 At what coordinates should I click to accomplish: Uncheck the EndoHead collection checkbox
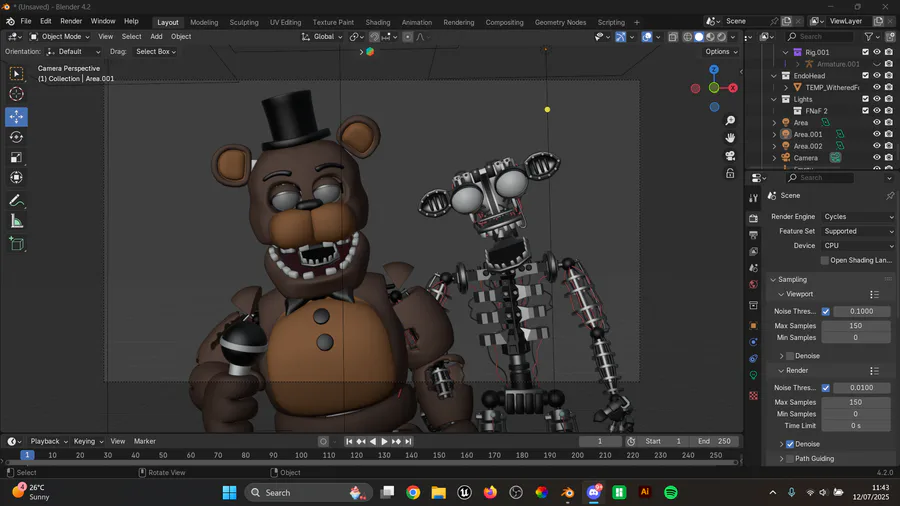(x=866, y=76)
